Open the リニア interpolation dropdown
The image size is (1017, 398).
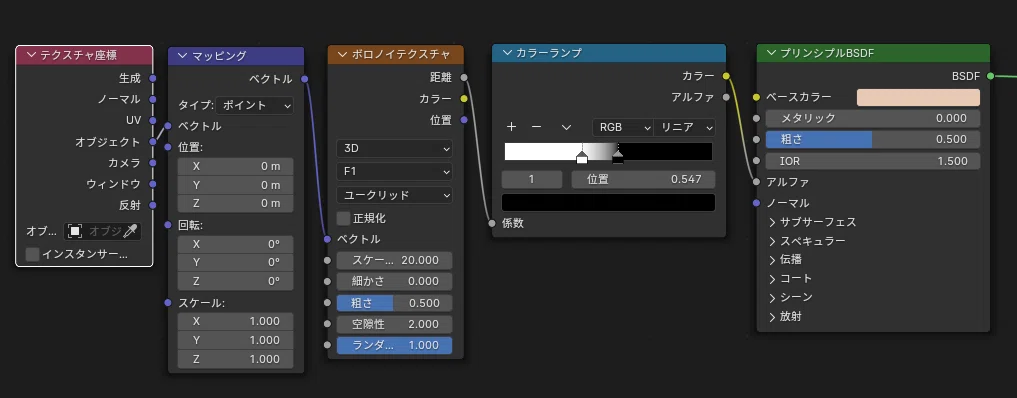(684, 128)
